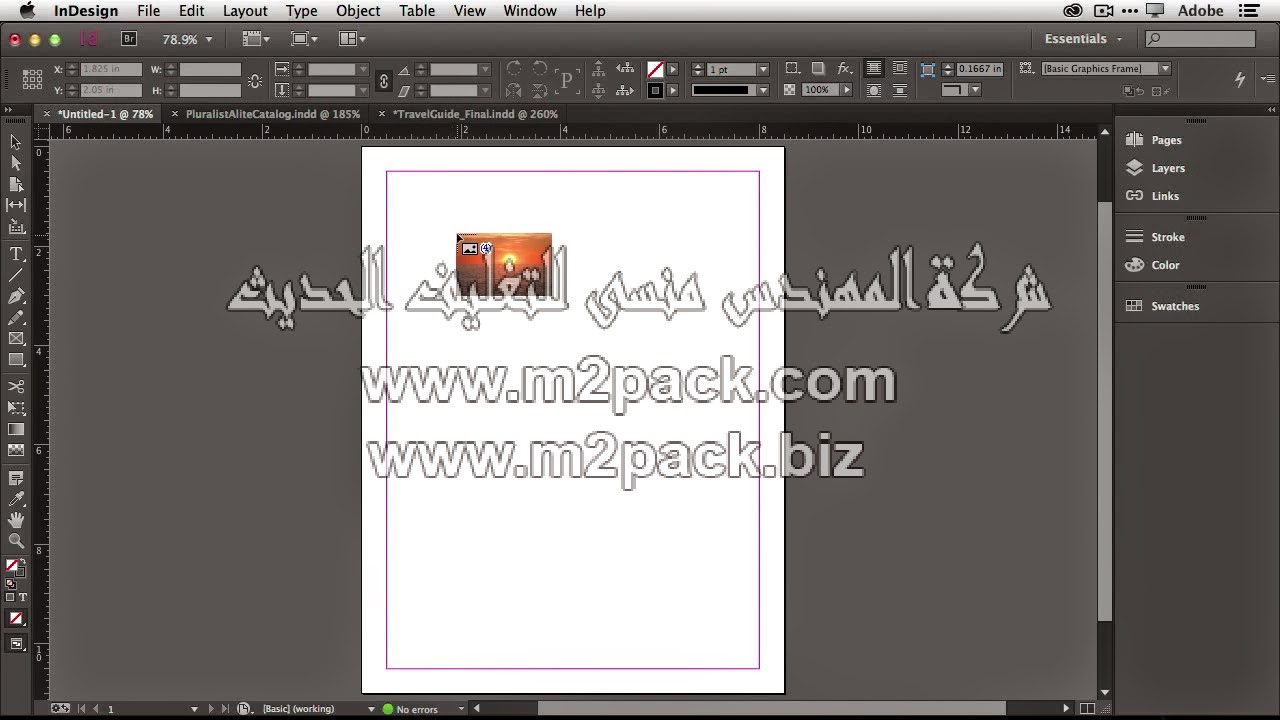Image resolution: width=1280 pixels, height=720 pixels.
Task: Enable wrap around bounding box
Action: (x=900, y=69)
